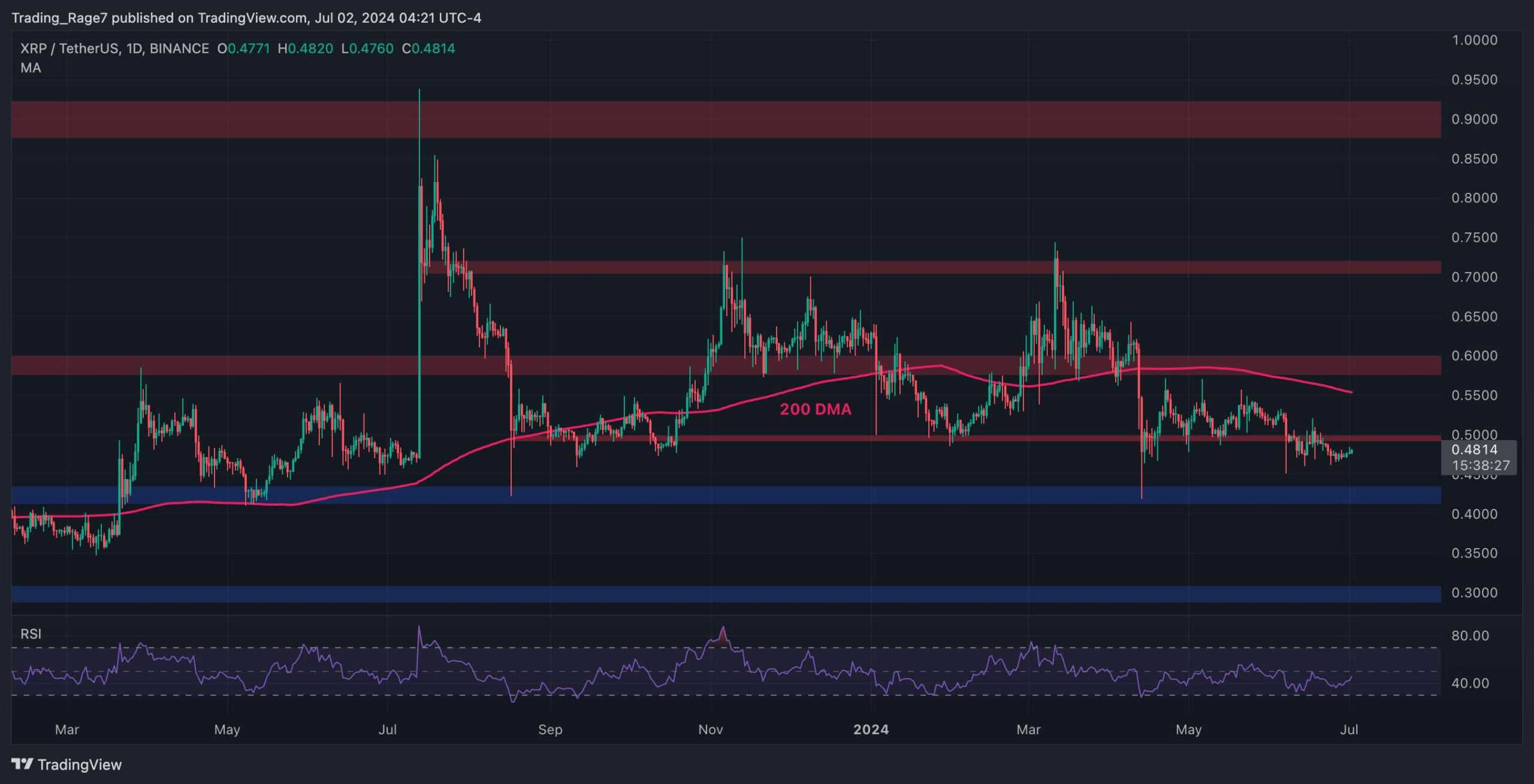Click the 0.6000 price axis label

(1474, 356)
